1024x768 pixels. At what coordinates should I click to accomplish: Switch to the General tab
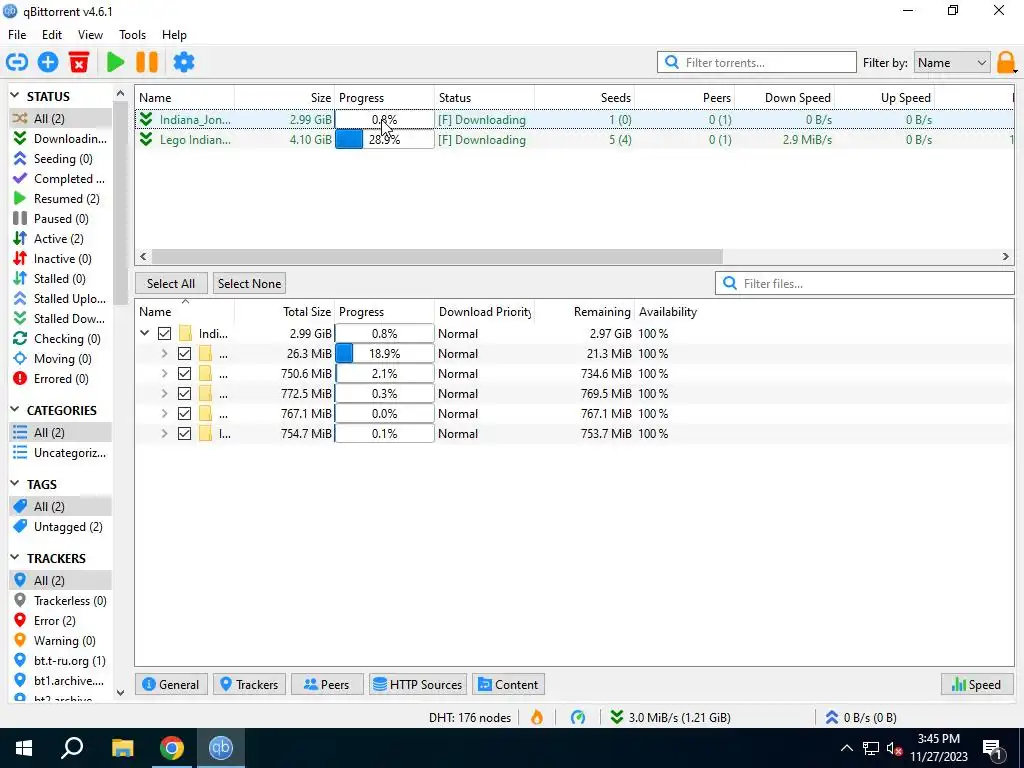171,684
